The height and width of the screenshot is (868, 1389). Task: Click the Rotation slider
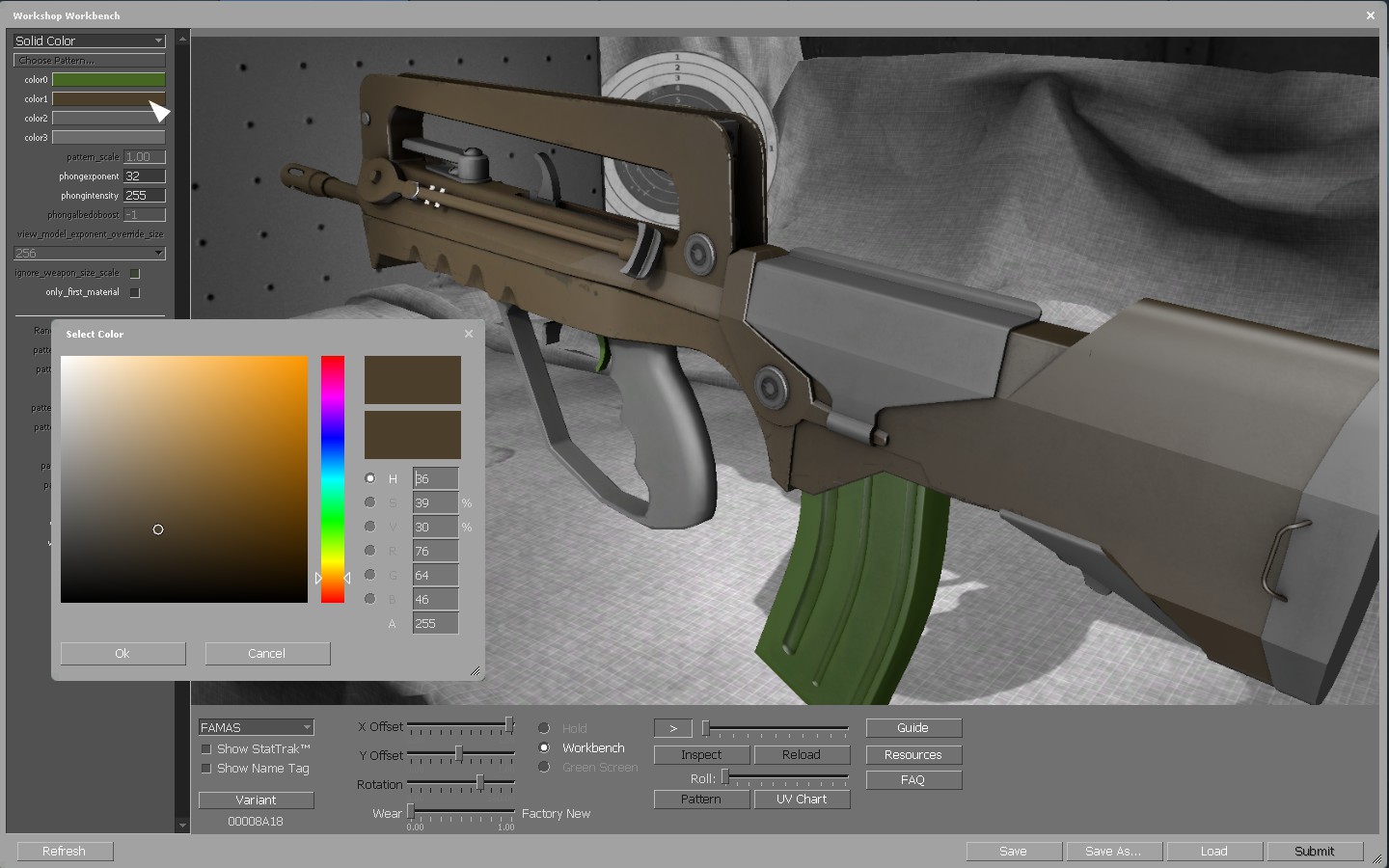coord(461,783)
